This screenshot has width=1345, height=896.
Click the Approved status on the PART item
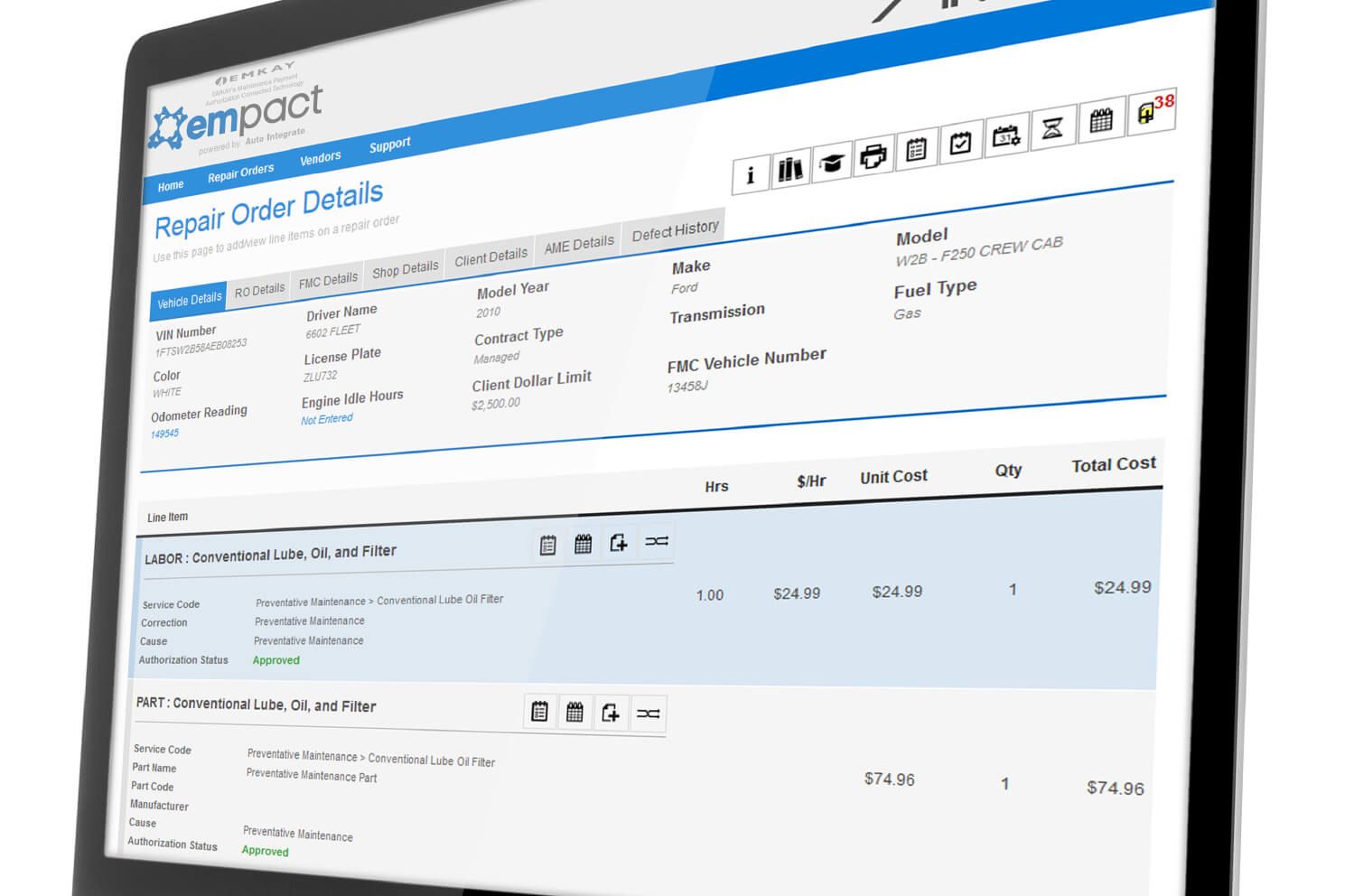click(x=265, y=851)
